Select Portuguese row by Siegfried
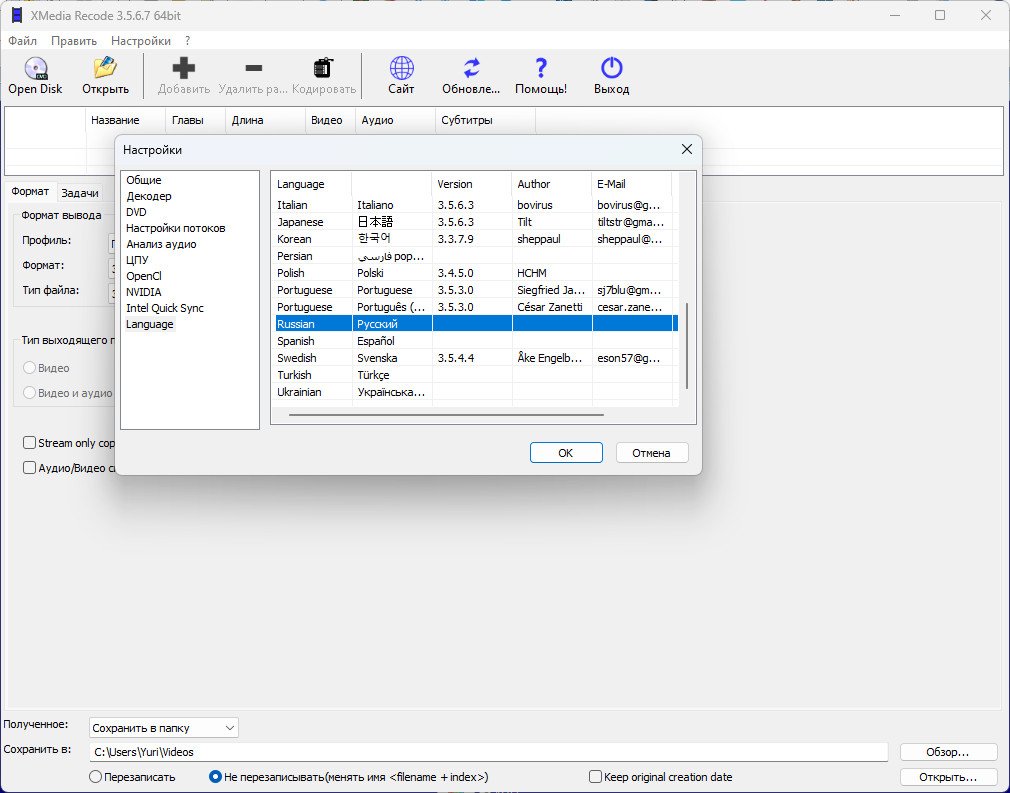The image size is (1010, 793). pyautogui.click(x=475, y=291)
